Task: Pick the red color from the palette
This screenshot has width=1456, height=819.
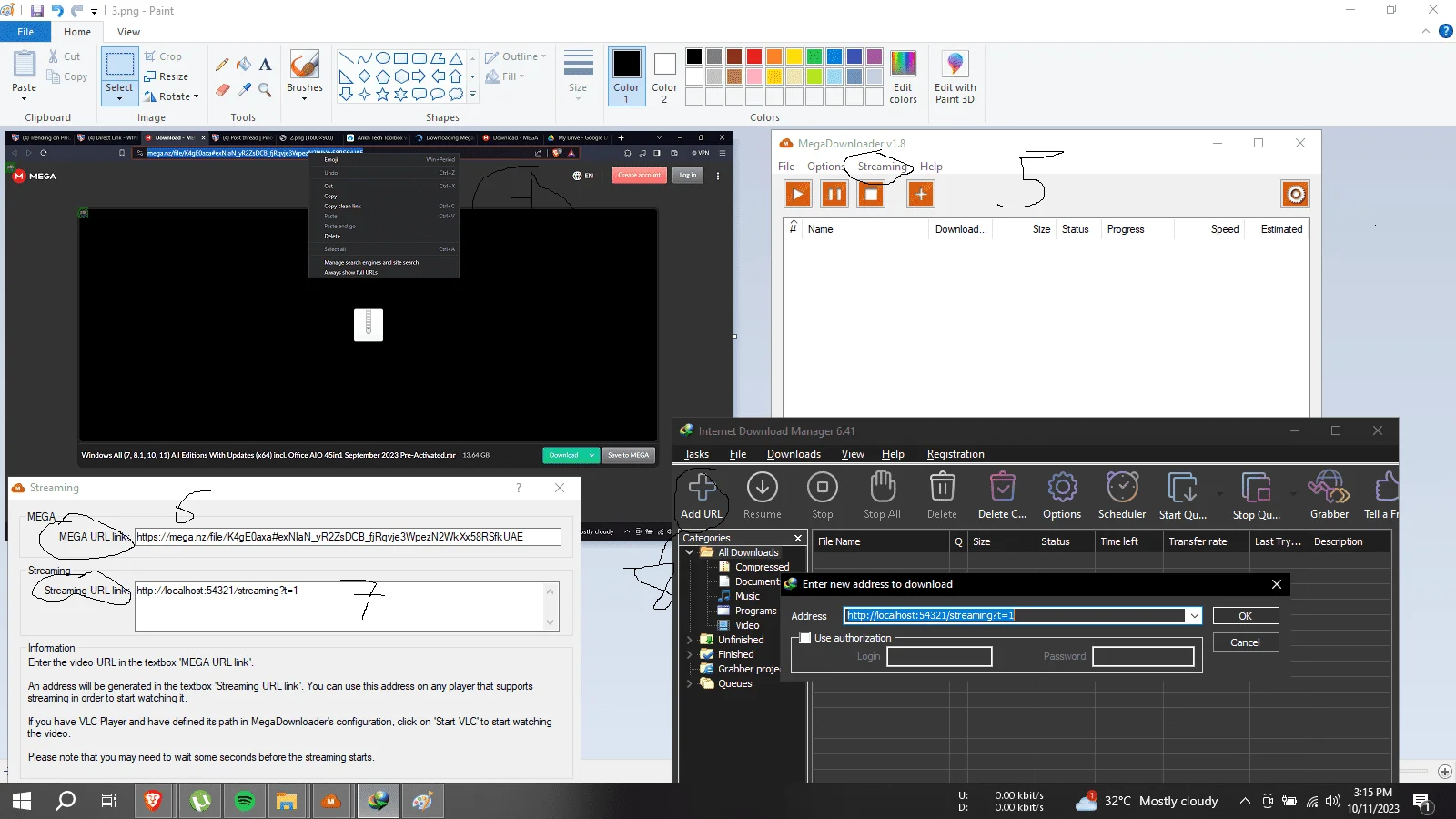Action: pyautogui.click(x=753, y=56)
